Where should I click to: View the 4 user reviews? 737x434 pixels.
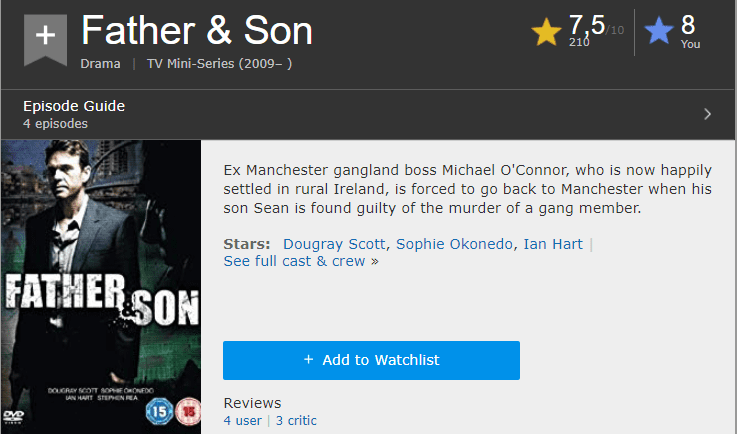click(243, 421)
